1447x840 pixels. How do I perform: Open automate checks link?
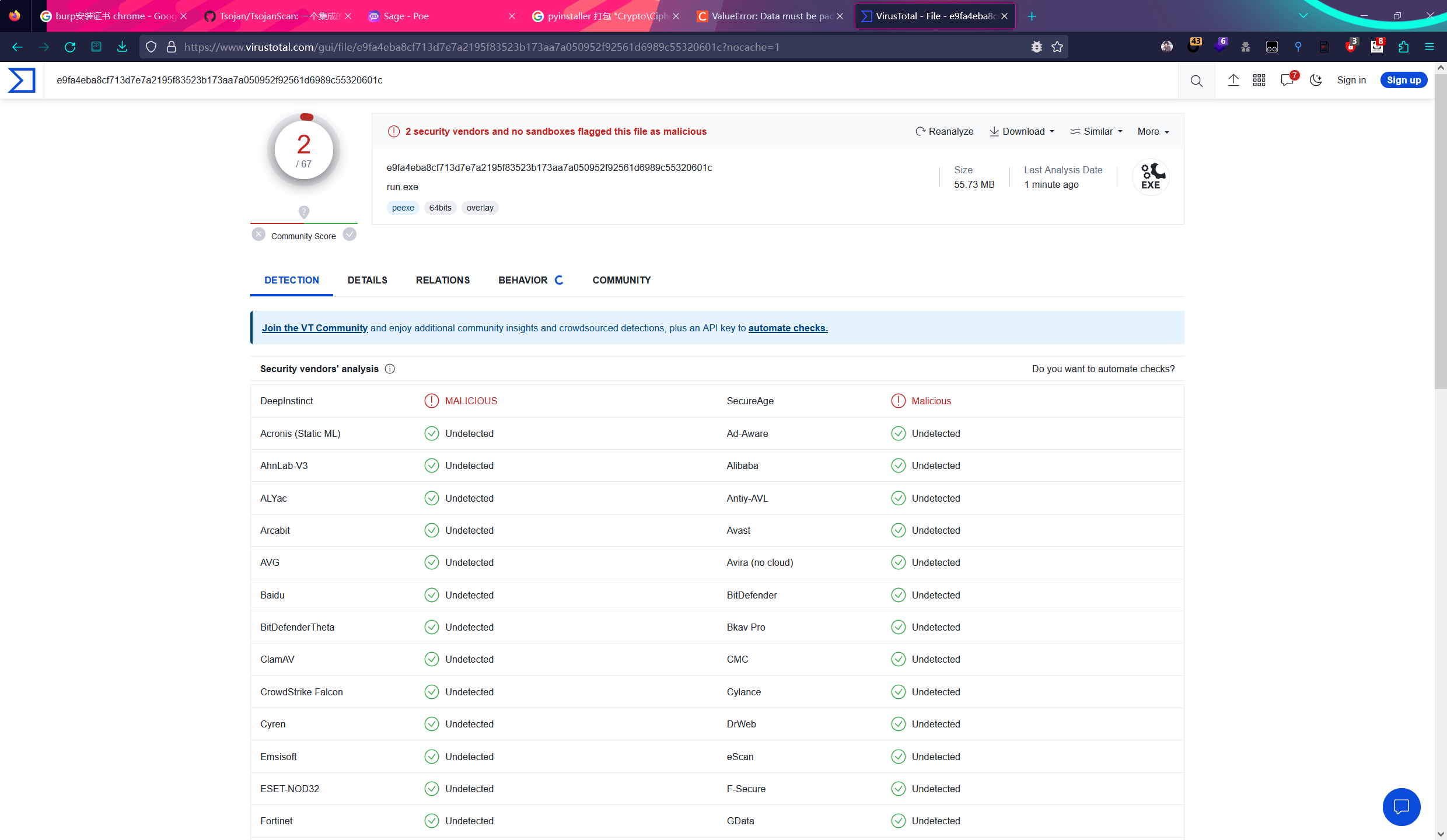point(788,328)
